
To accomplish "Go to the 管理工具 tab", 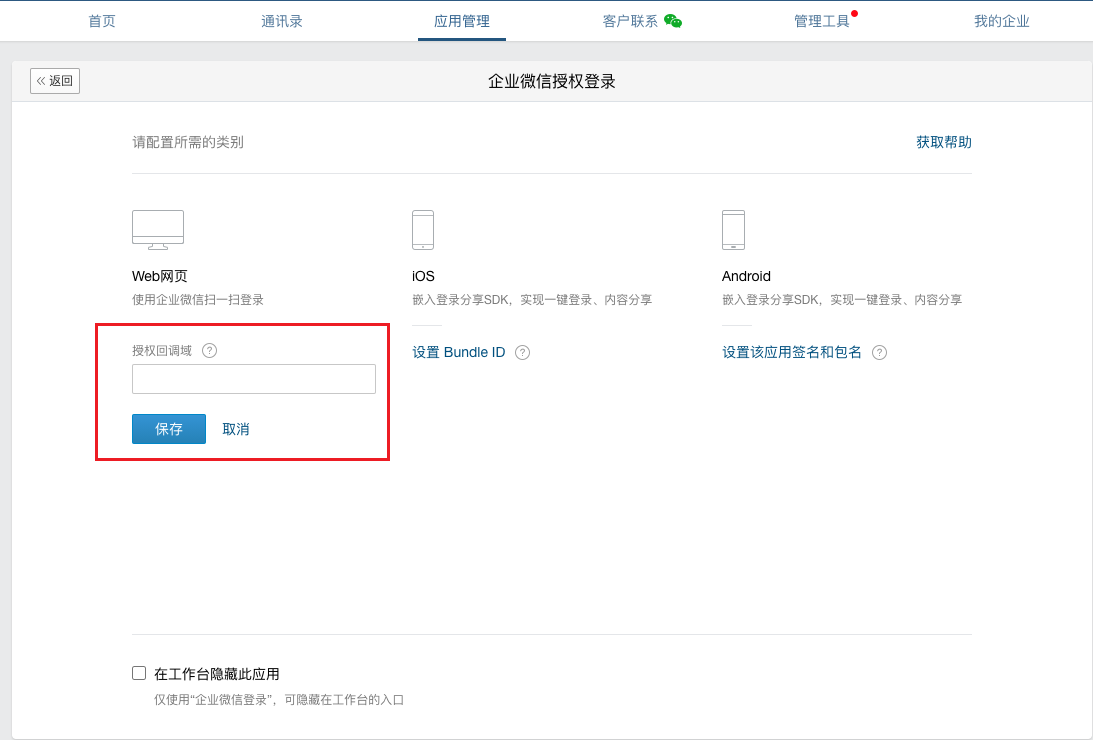I will tap(822, 21).
